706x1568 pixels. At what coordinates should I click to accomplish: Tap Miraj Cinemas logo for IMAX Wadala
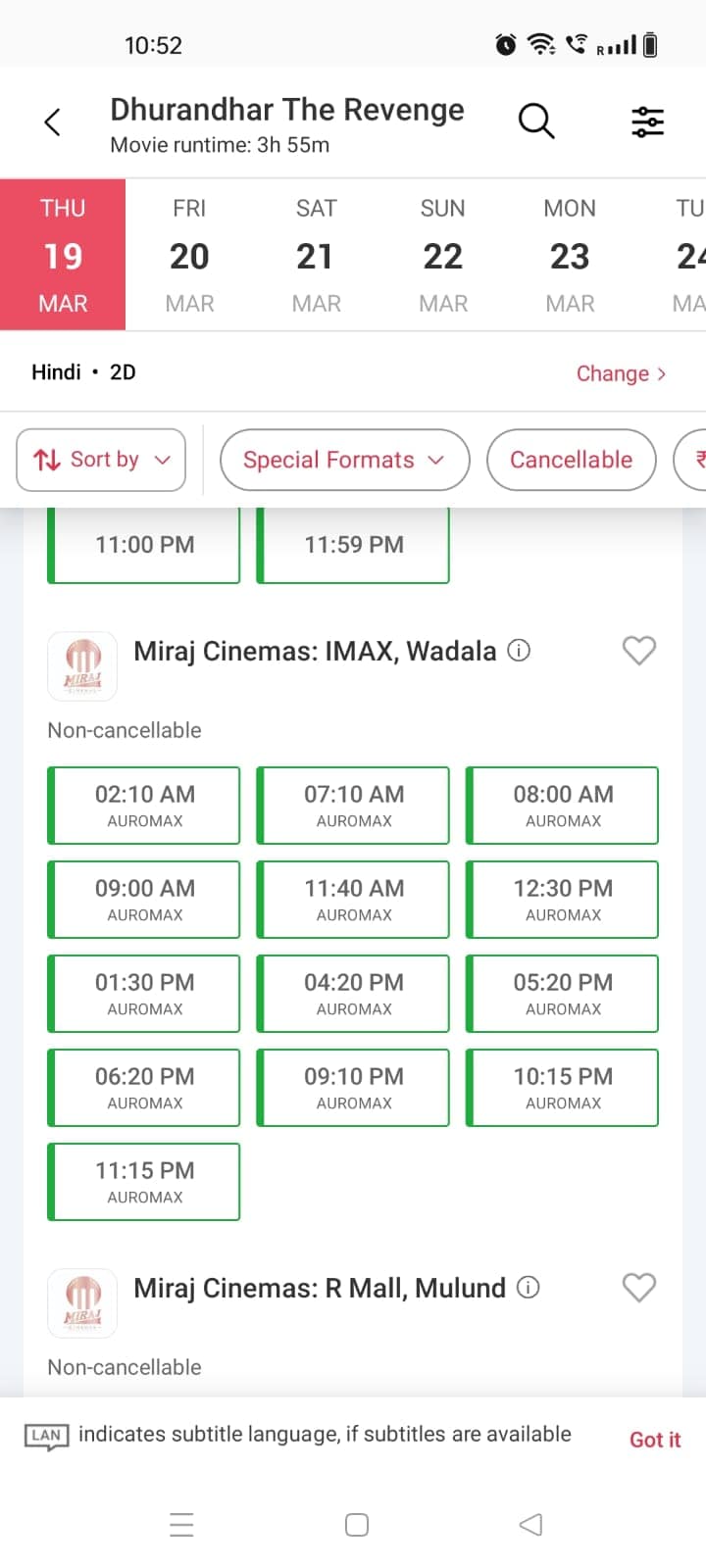[82, 666]
